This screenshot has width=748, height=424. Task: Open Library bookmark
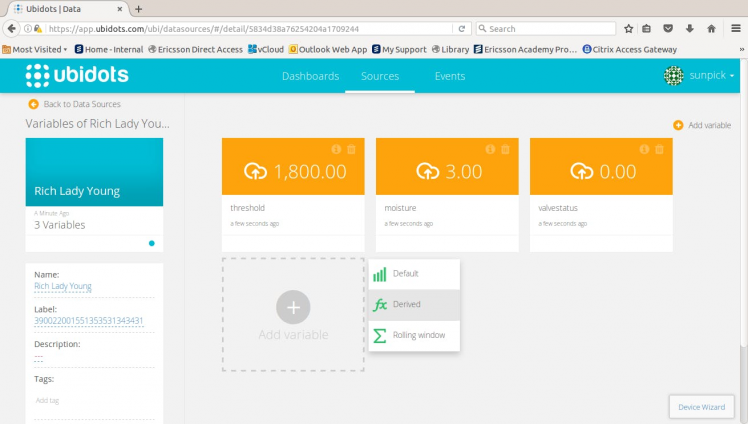coord(450,49)
